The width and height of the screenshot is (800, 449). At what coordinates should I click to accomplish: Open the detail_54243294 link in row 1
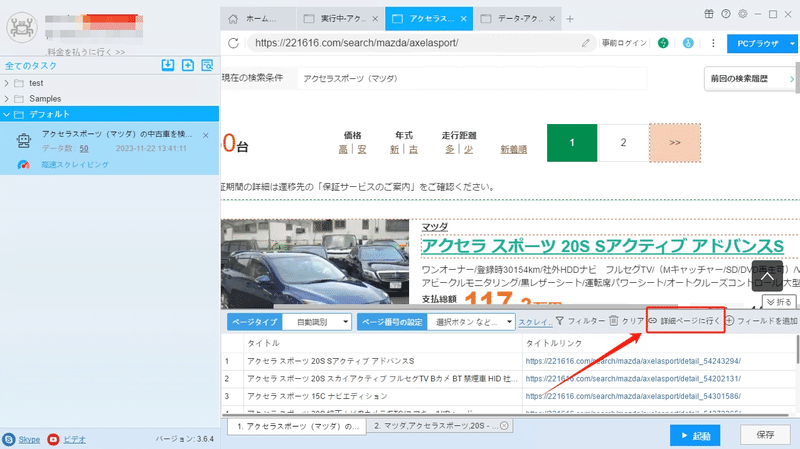point(633,361)
